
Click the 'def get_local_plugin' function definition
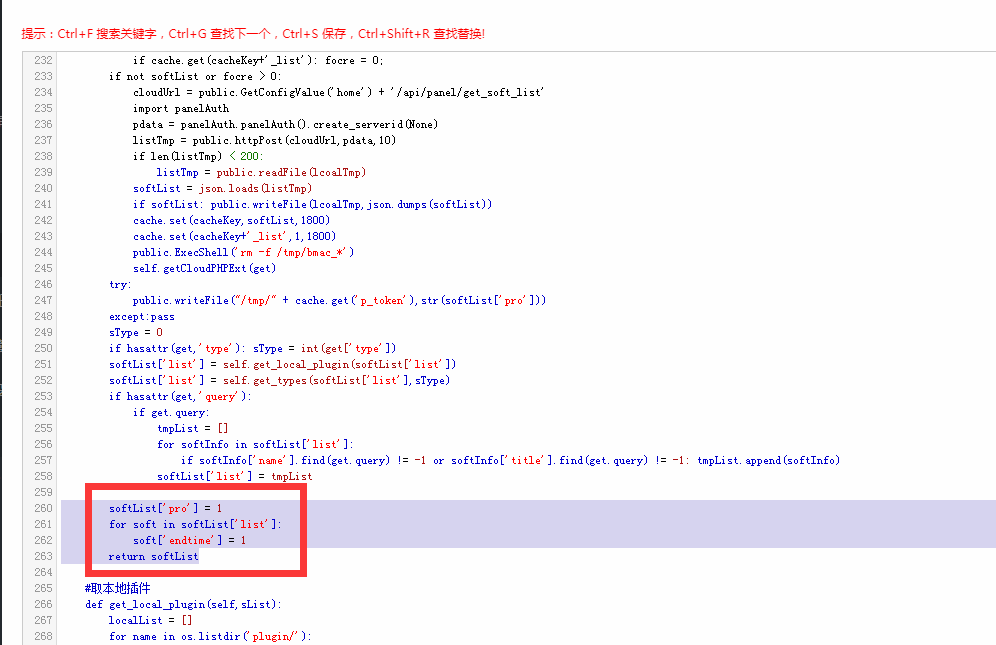[x=184, y=604]
